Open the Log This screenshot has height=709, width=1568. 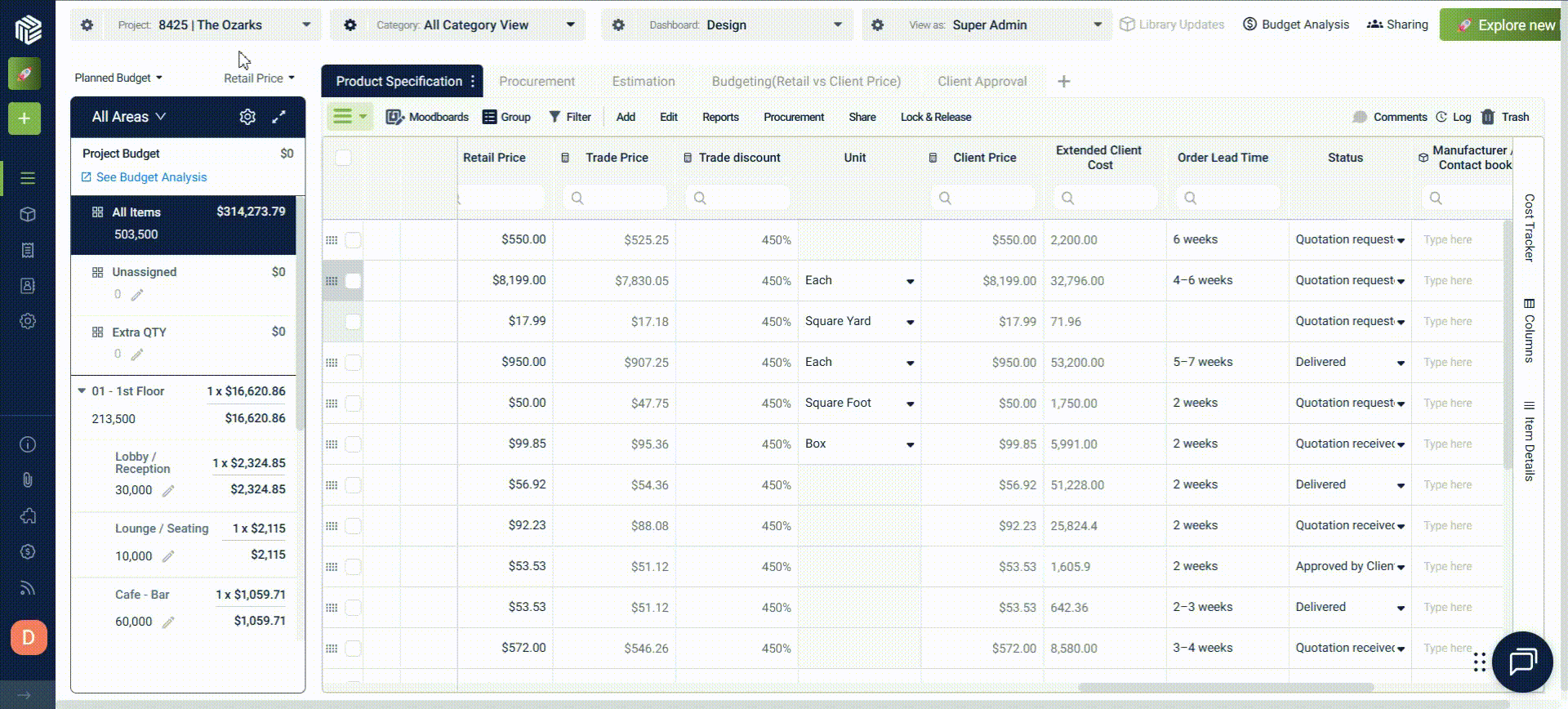click(1454, 117)
